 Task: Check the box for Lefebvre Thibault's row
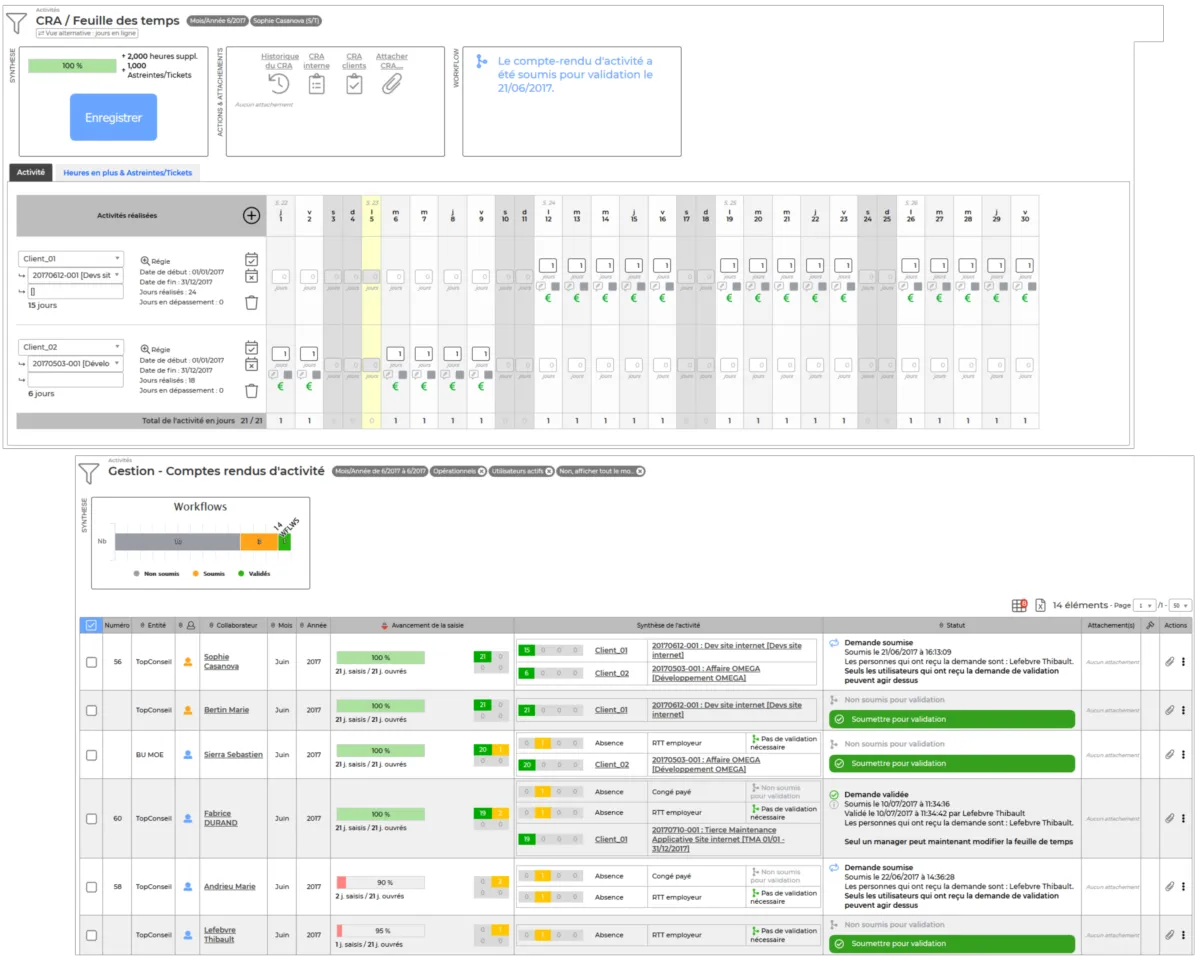(91, 935)
